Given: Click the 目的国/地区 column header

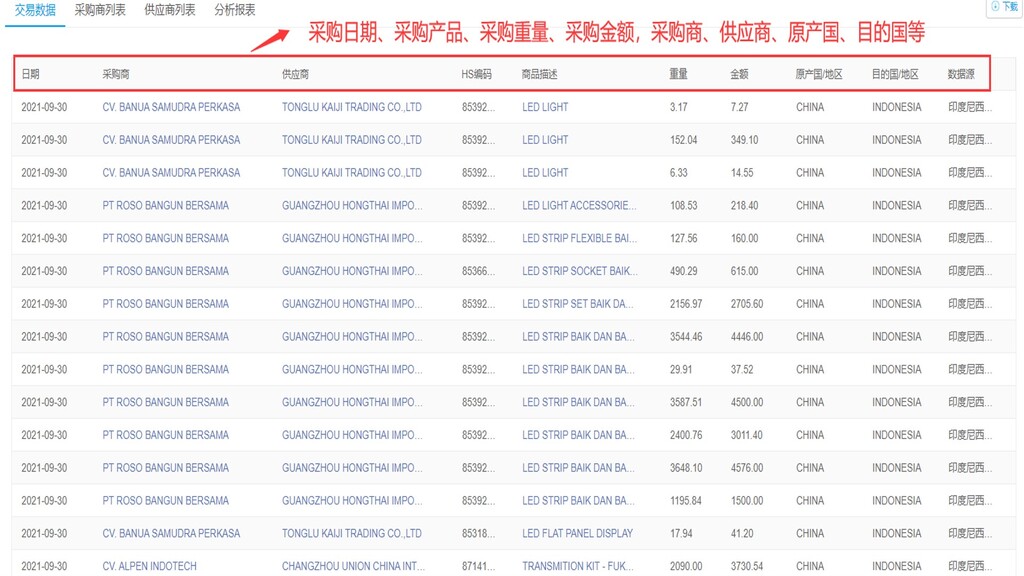Looking at the screenshot, I should click(894, 74).
